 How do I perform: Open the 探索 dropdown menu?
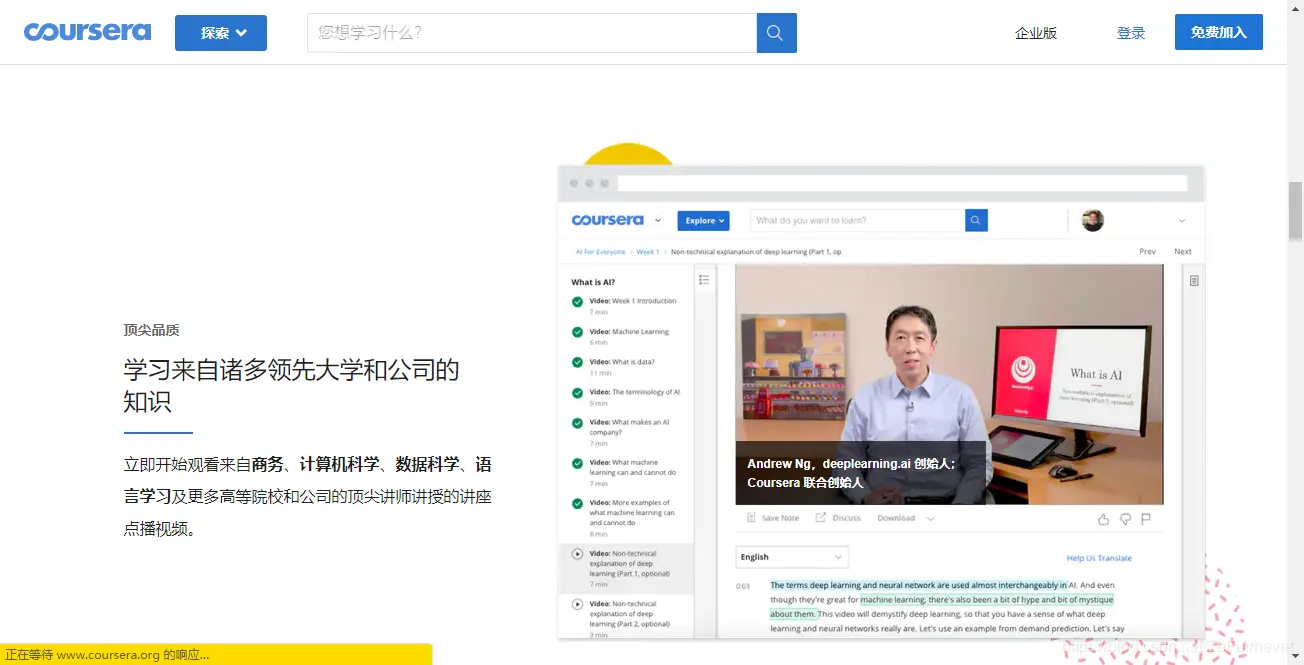220,32
